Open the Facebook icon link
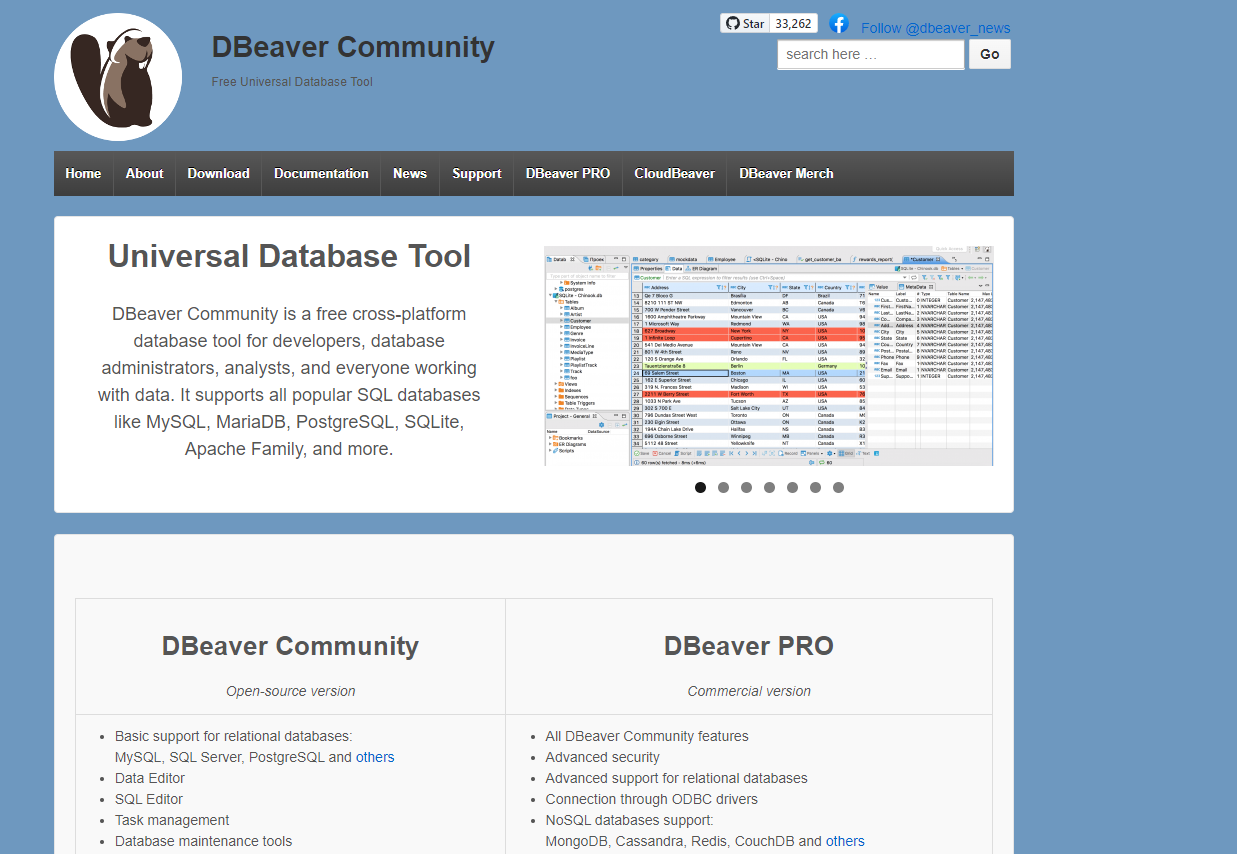Viewport: 1237px width, 854px height. (839, 24)
